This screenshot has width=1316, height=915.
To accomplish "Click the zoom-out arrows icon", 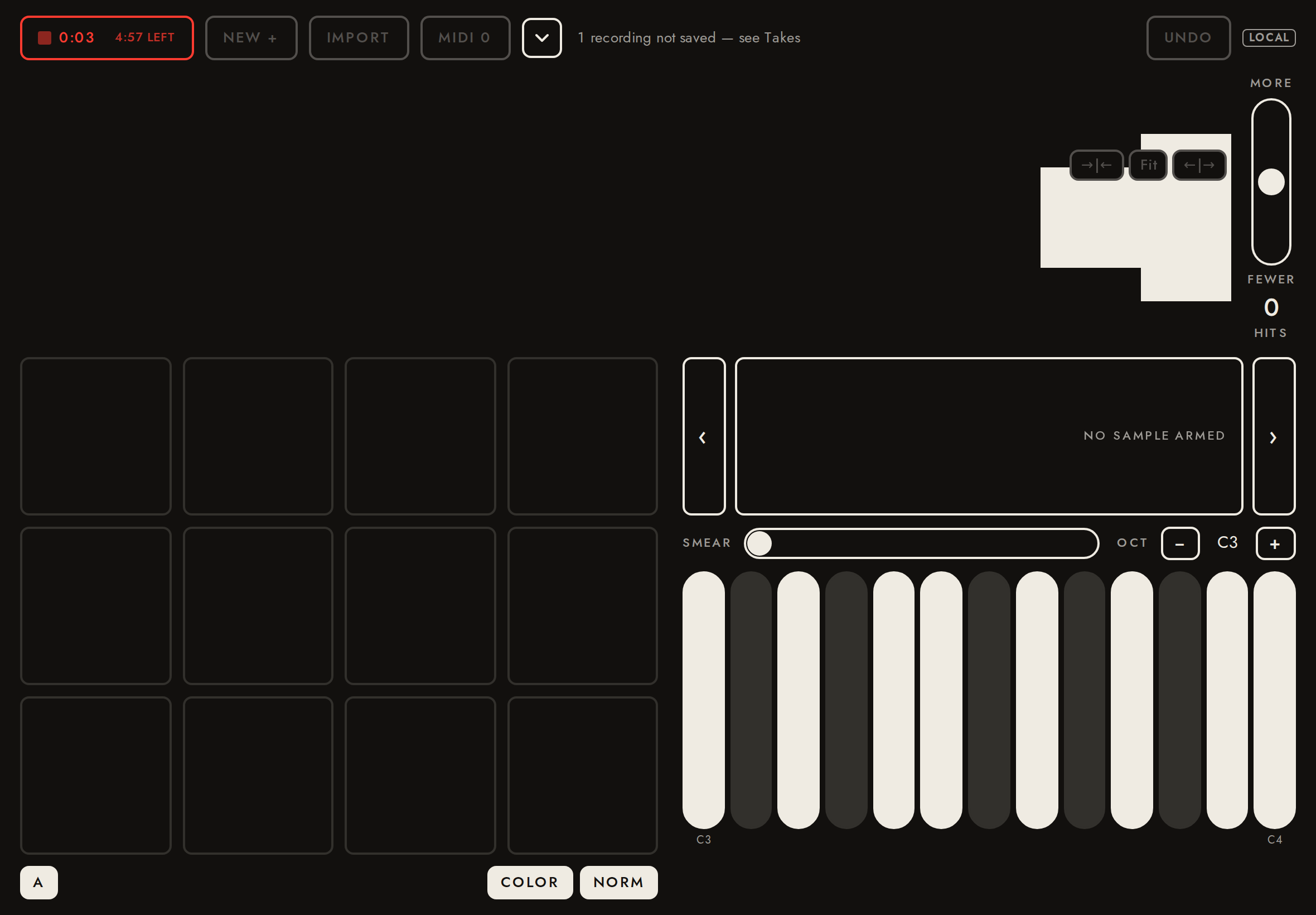I will pyautogui.click(x=1199, y=165).
